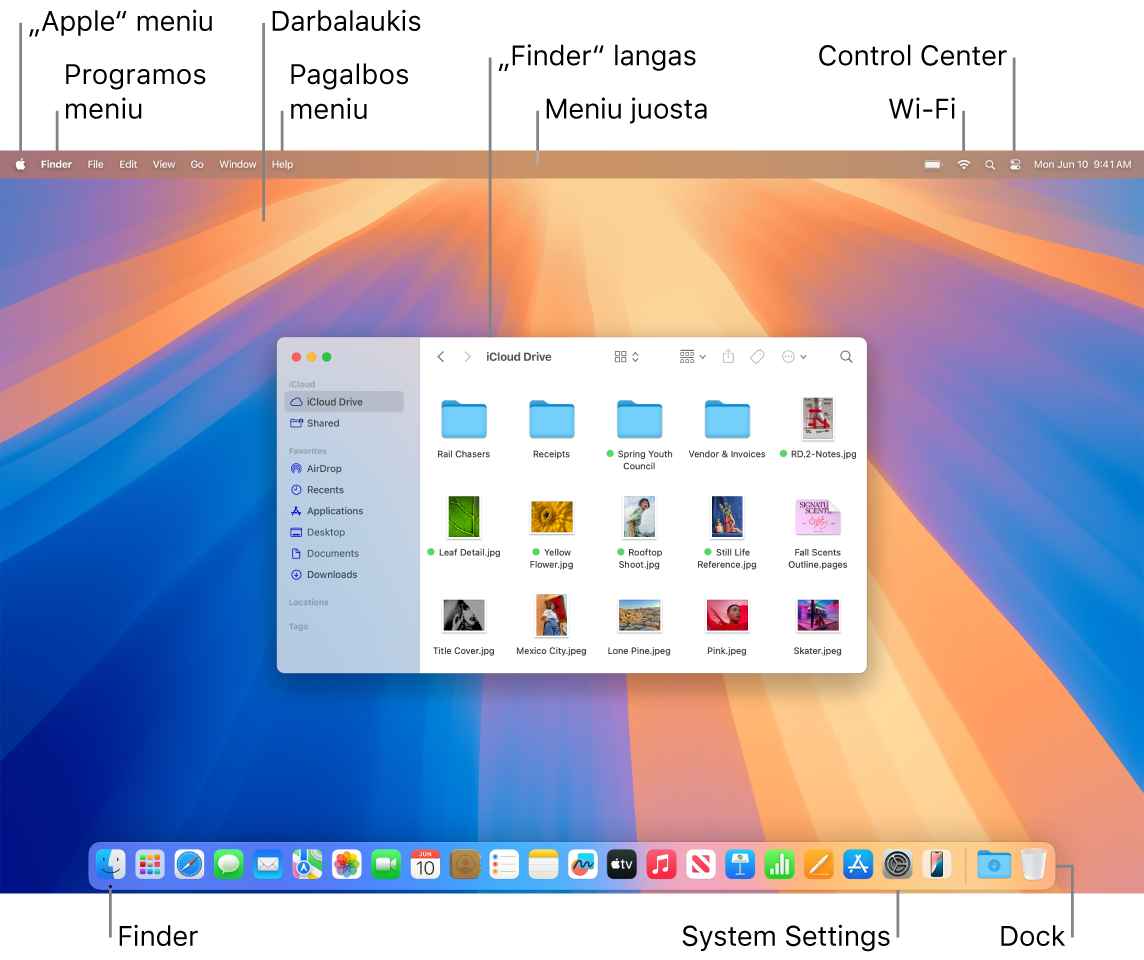
Task: Expand the Locations sidebar section
Action: tap(309, 603)
